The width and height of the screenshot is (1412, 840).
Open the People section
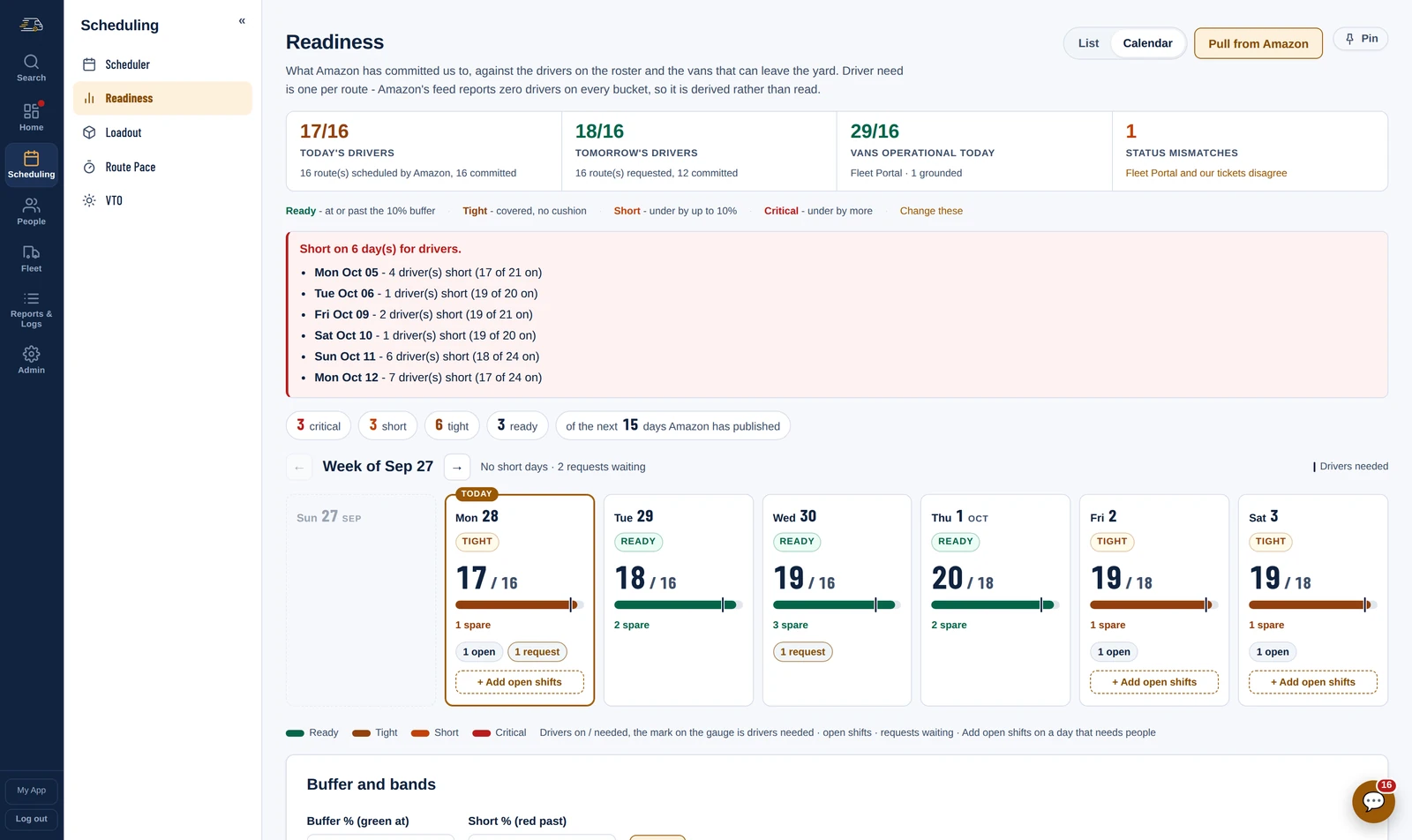(x=31, y=212)
